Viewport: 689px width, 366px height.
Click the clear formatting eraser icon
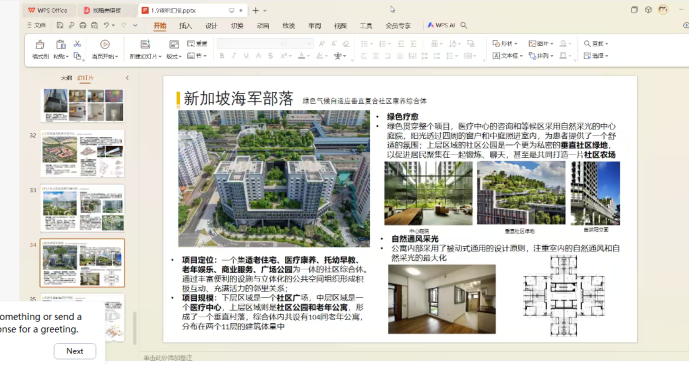point(346,43)
